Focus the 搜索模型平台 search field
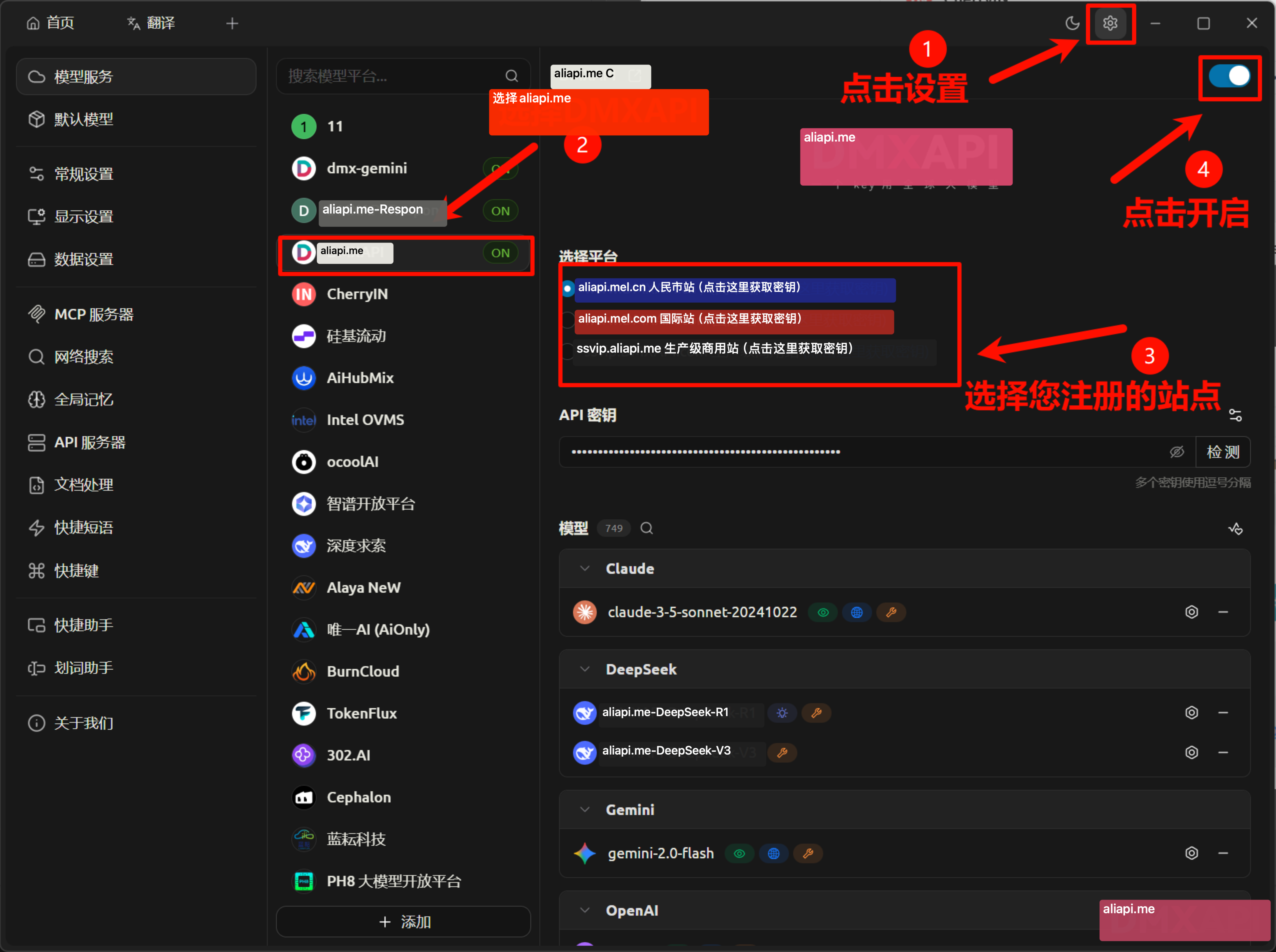The image size is (1276, 952). click(403, 76)
